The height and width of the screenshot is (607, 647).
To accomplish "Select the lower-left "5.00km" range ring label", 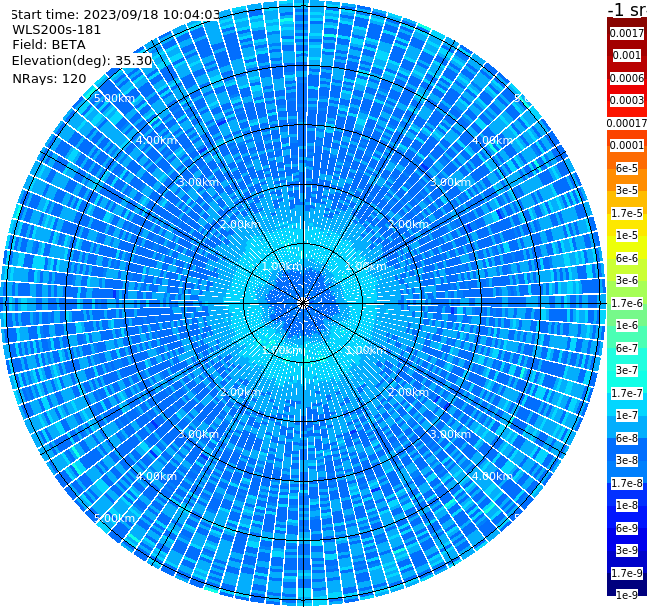I will click(114, 518).
